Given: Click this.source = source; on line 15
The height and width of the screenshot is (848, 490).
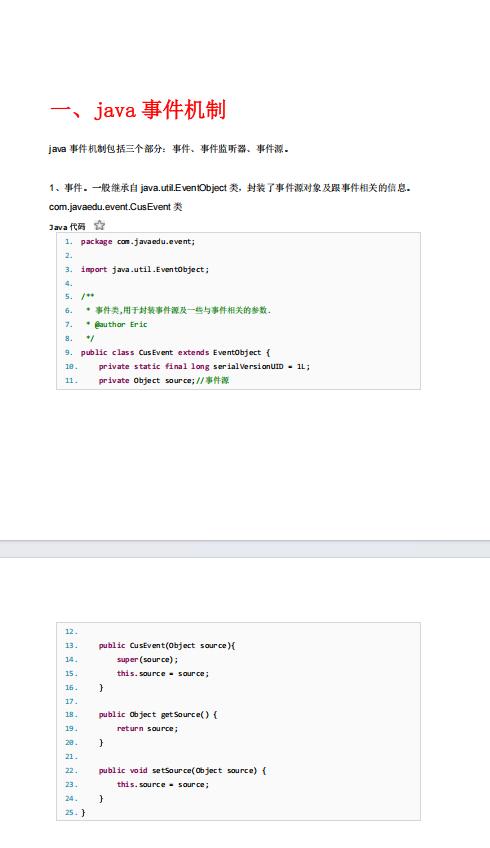Looking at the screenshot, I should [163, 674].
